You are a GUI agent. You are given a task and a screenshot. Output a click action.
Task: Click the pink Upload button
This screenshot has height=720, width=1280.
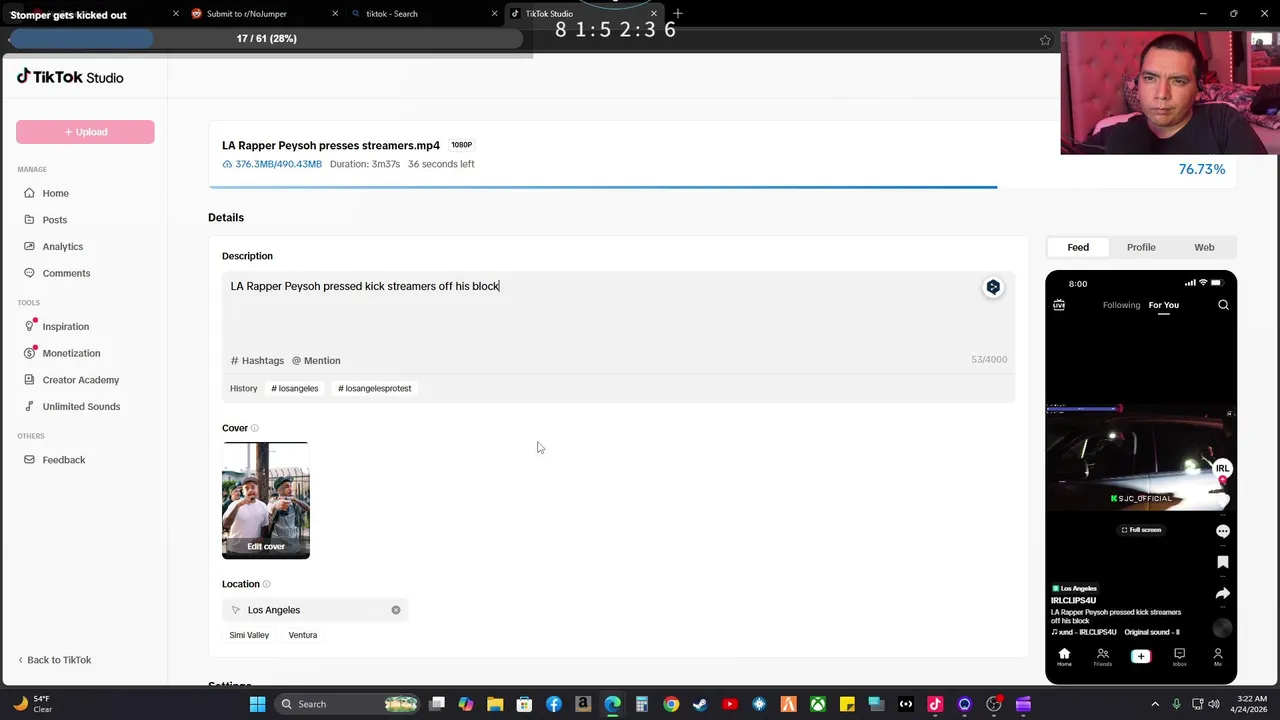tap(85, 132)
